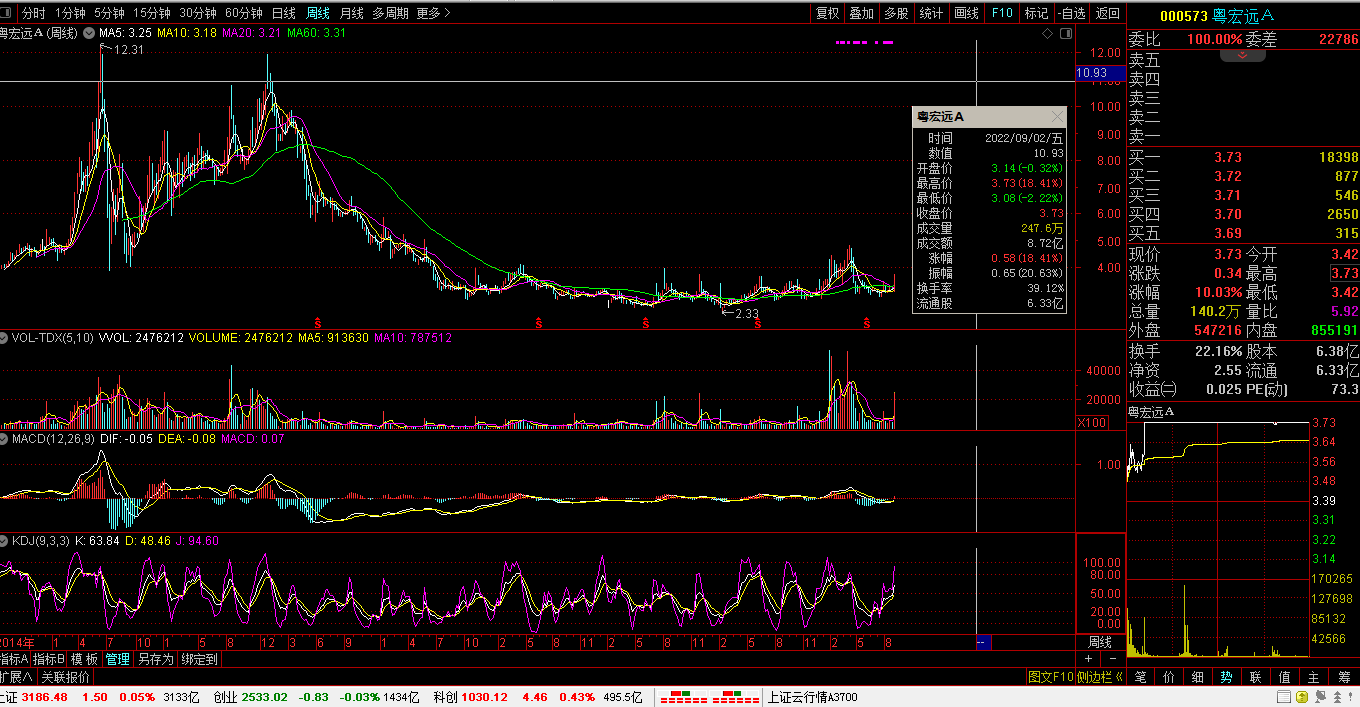Select the 5分钟 period

[x=109, y=13]
